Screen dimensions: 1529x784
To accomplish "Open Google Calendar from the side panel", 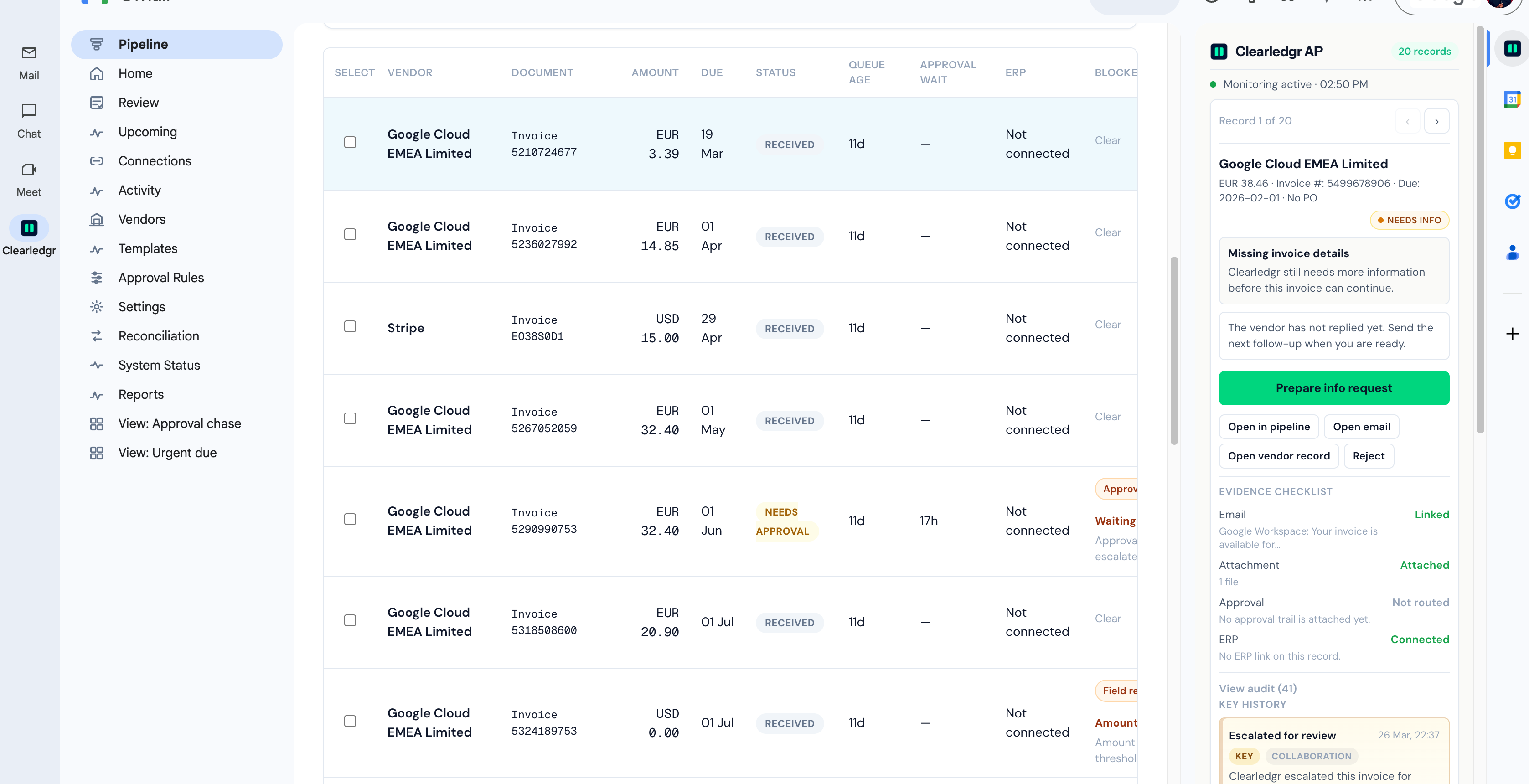I will click(x=1513, y=100).
